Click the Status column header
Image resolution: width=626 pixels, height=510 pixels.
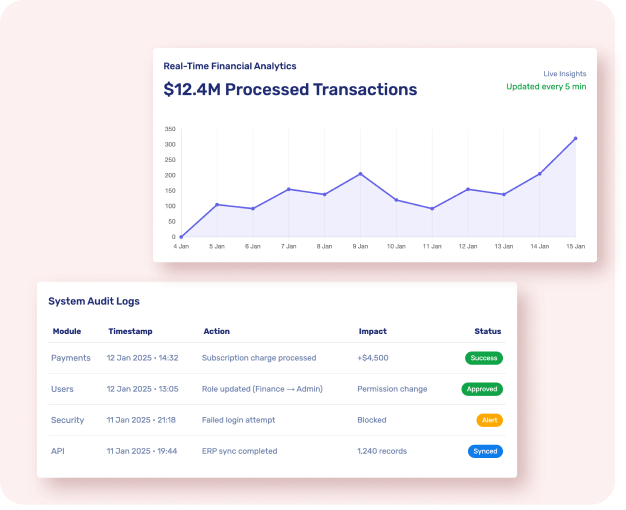tap(488, 331)
